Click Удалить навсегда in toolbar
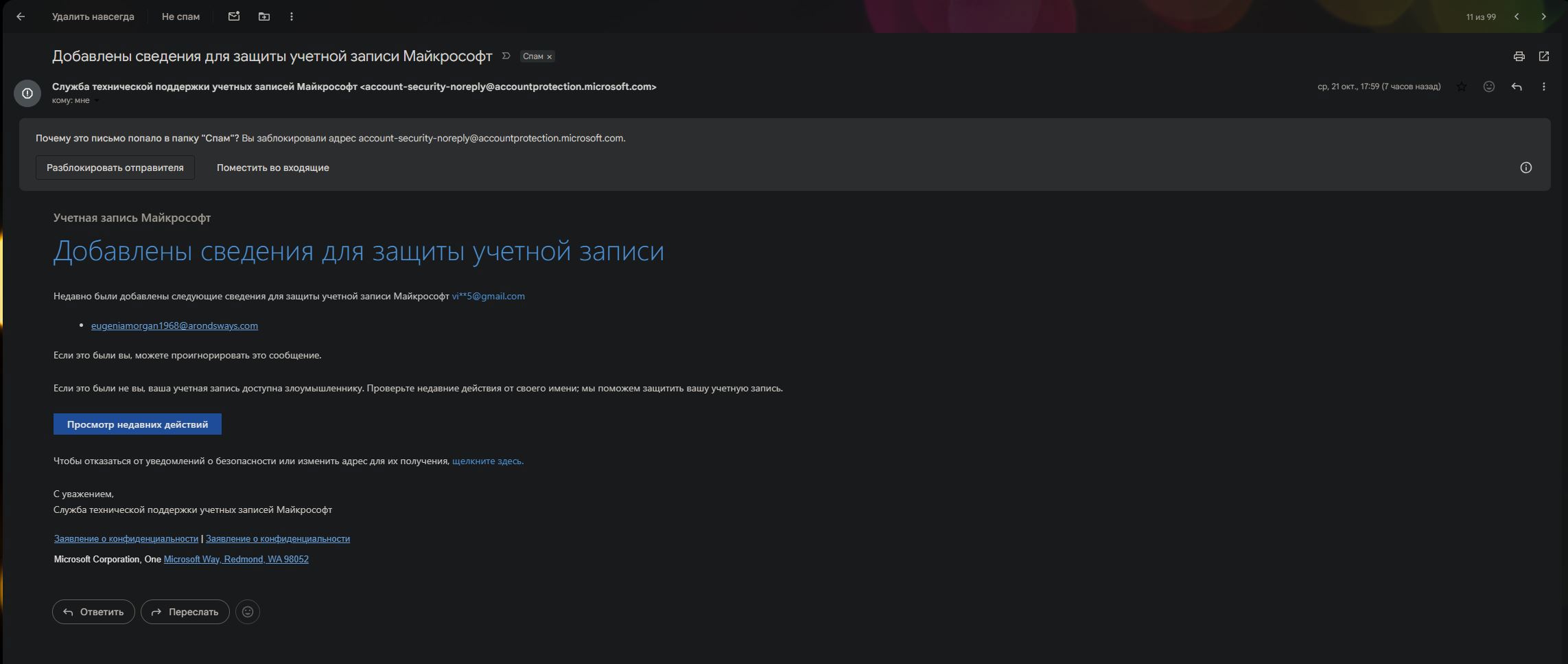 93,16
